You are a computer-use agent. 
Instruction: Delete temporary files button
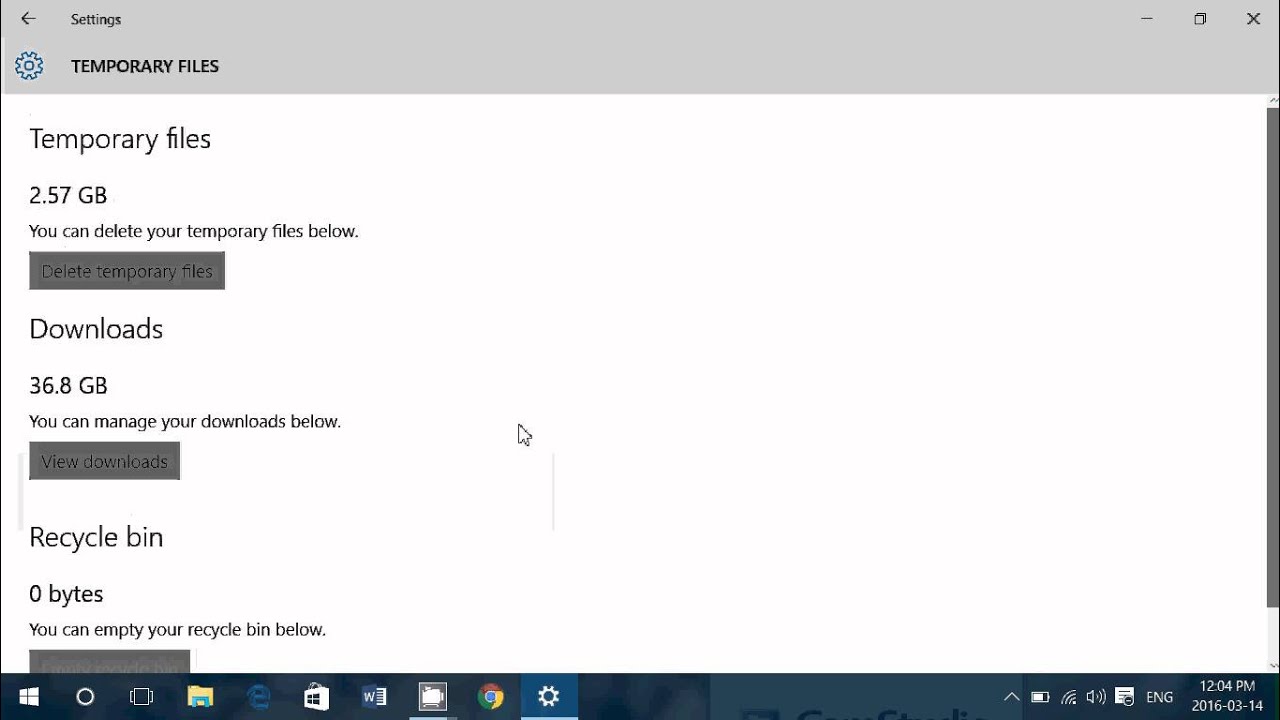[127, 271]
